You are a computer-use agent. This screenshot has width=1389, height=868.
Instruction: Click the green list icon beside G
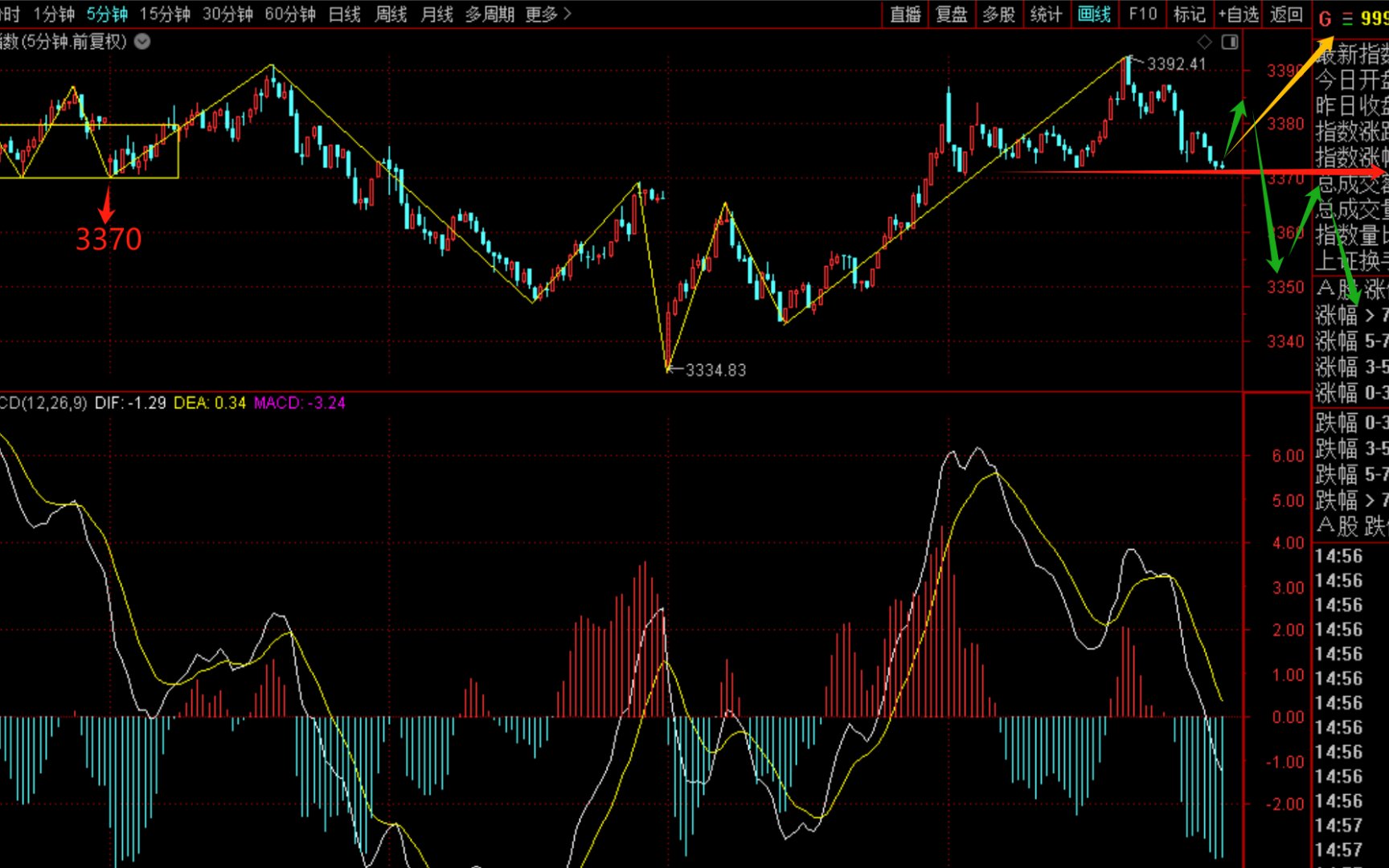tap(1347, 18)
